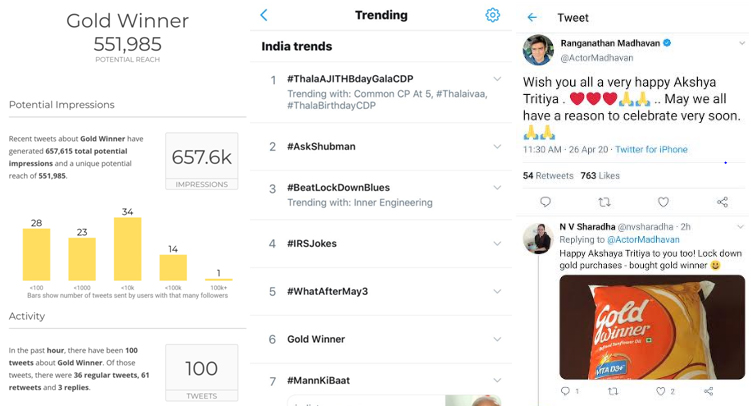
Task: Open chevron next to #AskShubman
Action: pos(497,147)
